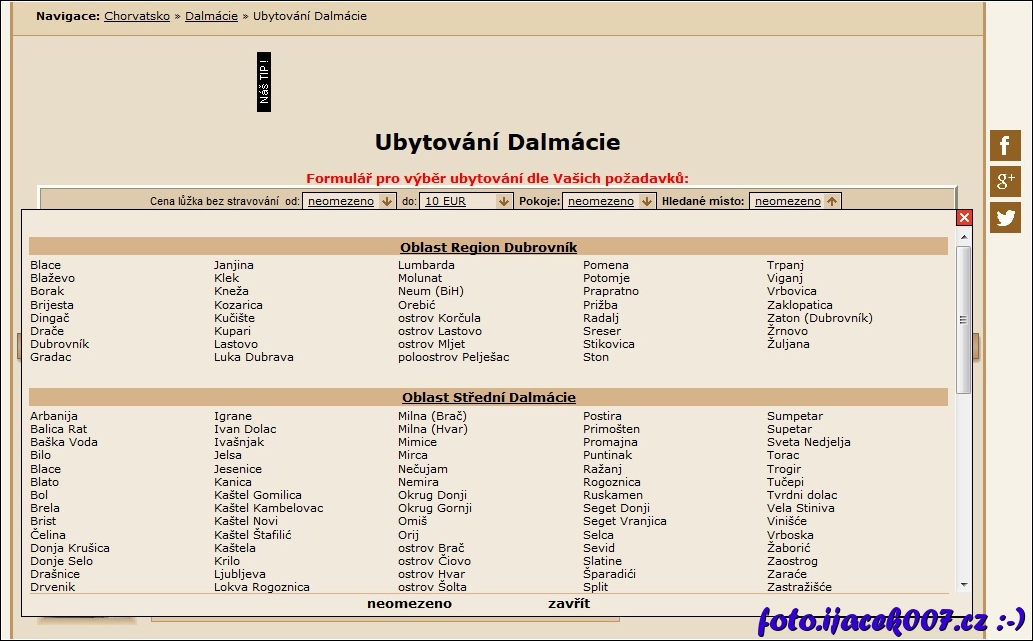The image size is (1033, 641).
Task: Click the Google Plus share icon
Action: coord(1005,181)
